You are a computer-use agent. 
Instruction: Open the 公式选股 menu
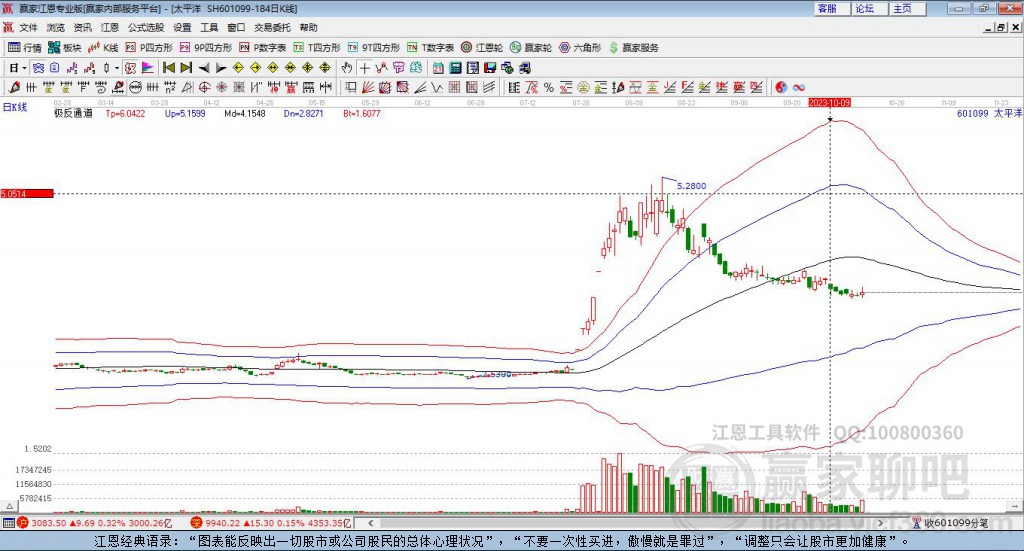(146, 27)
